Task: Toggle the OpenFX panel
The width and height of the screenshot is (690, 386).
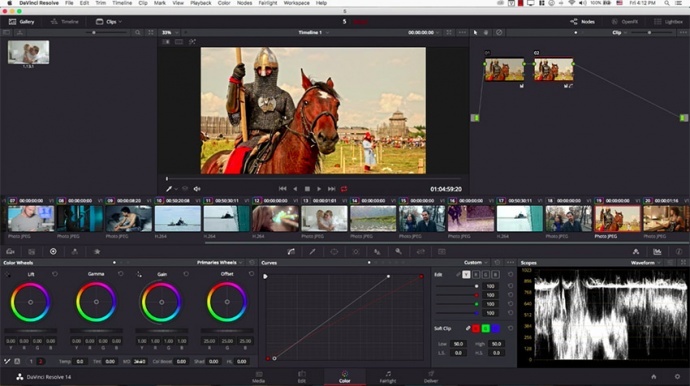Action: point(625,22)
